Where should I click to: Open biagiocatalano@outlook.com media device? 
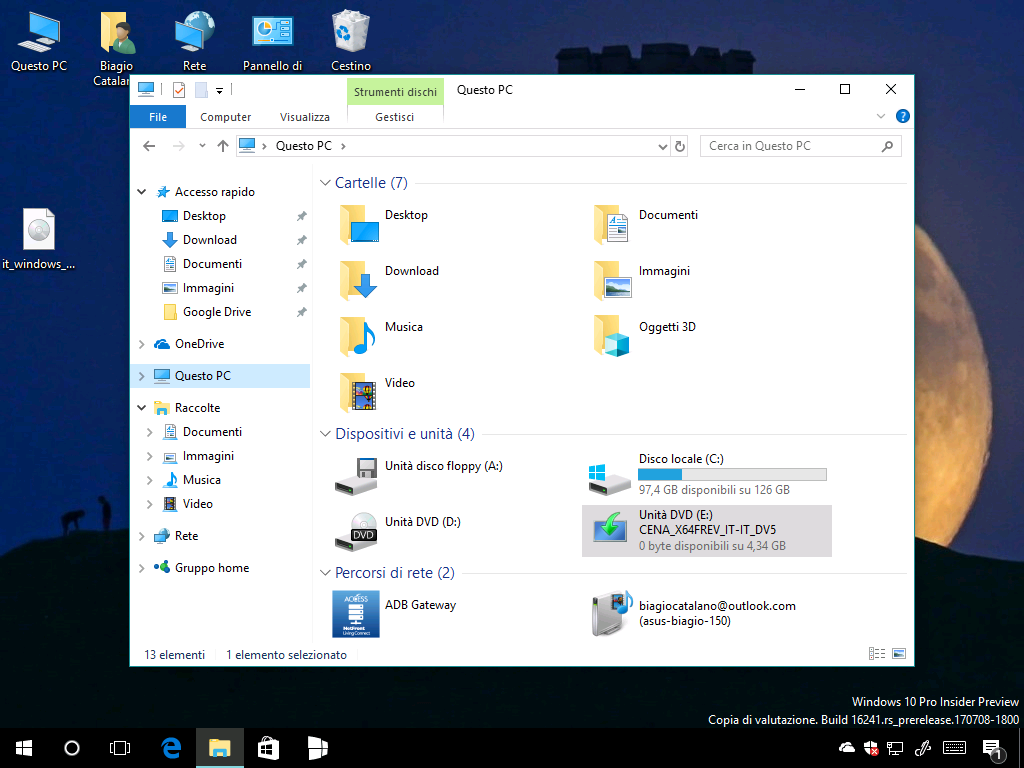tap(693, 614)
